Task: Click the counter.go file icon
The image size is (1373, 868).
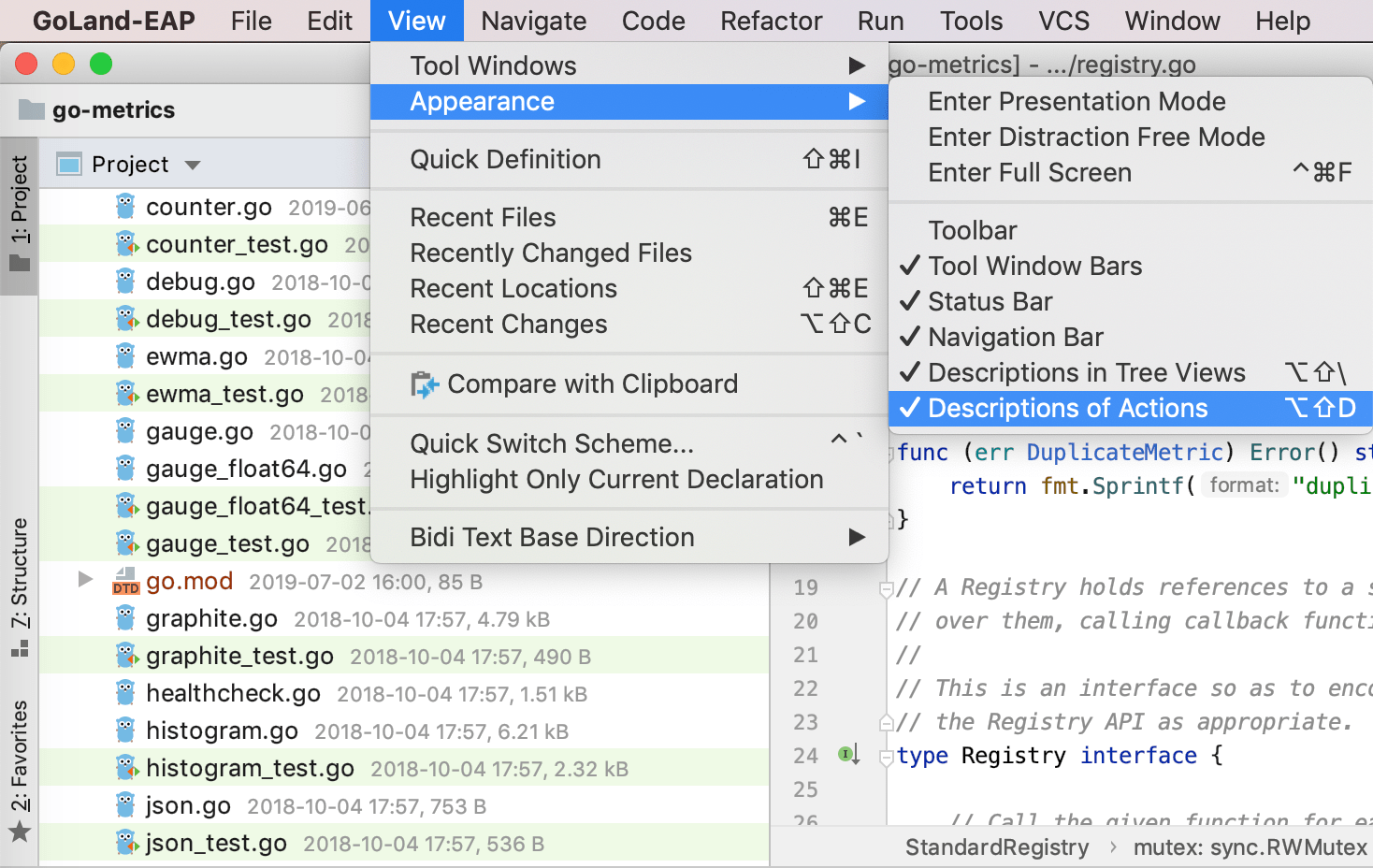Action: click(x=125, y=206)
